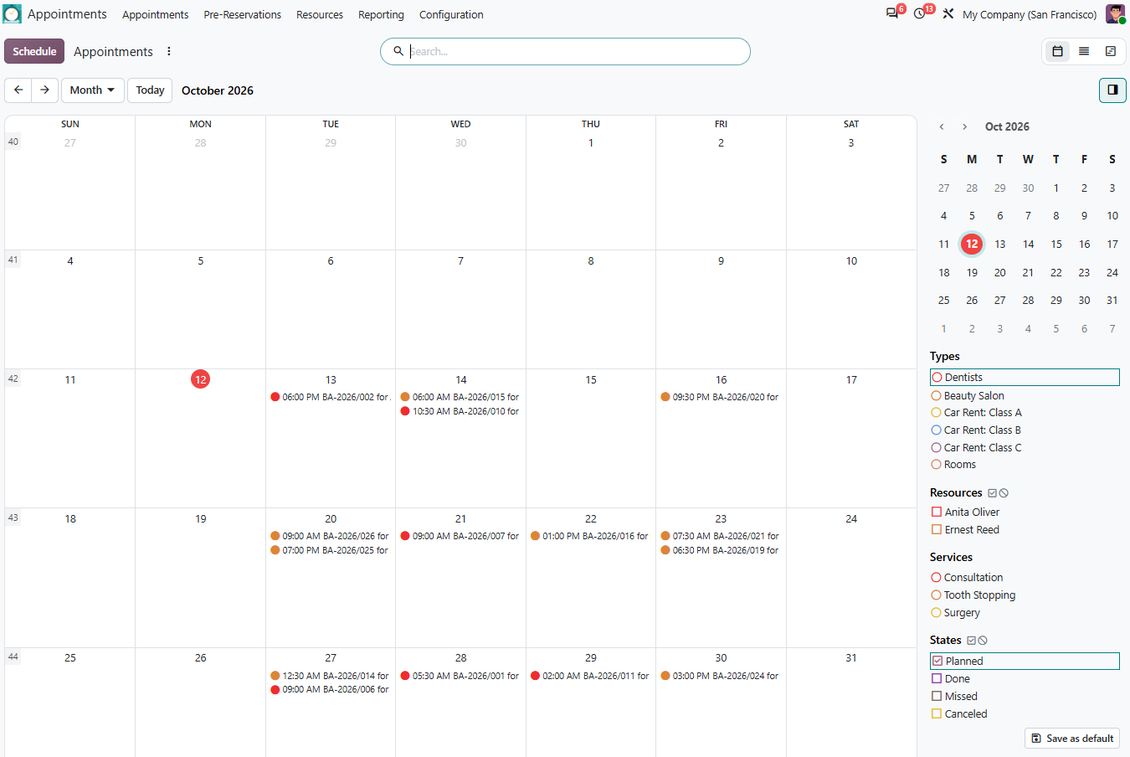Click Save as default button
The width and height of the screenshot is (1130, 757).
[x=1072, y=738]
